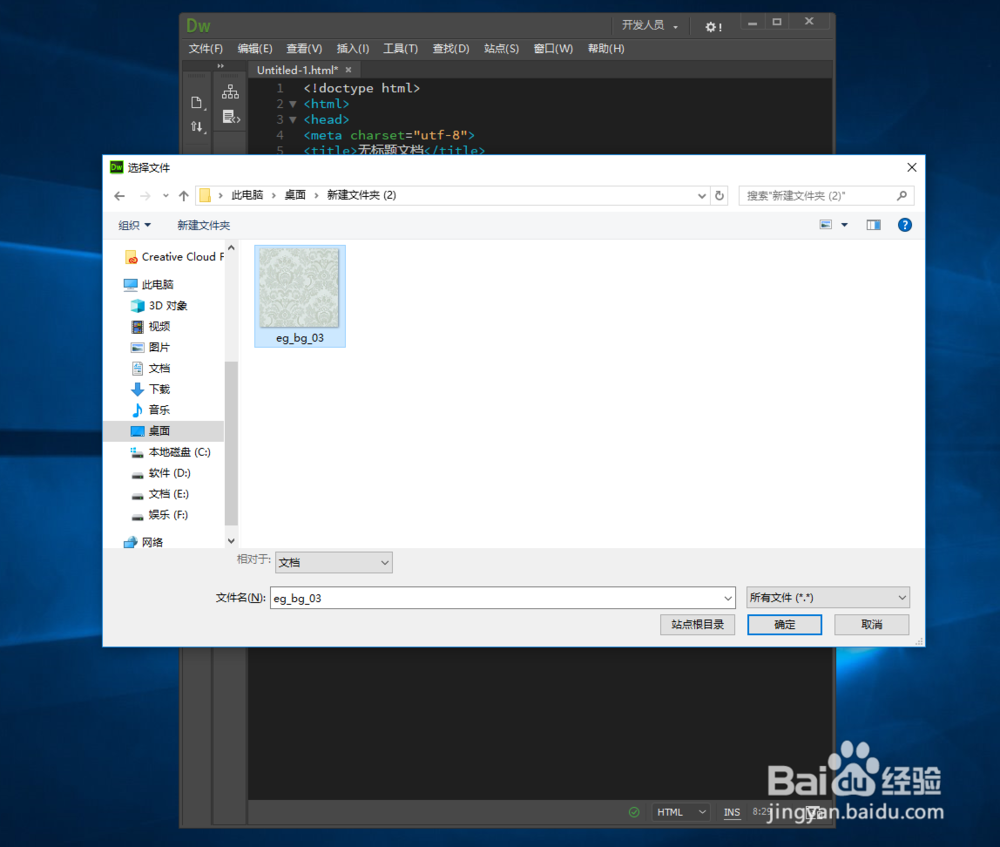Open the 图片 folder
This screenshot has width=1000, height=847.
151,347
